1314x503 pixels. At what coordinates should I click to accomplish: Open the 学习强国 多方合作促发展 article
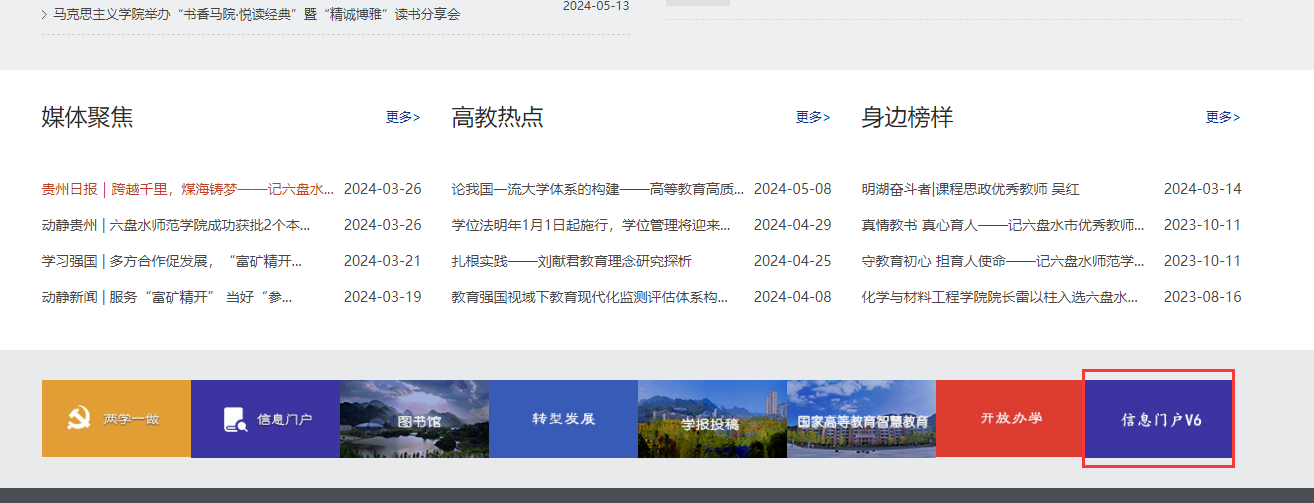click(x=172, y=261)
